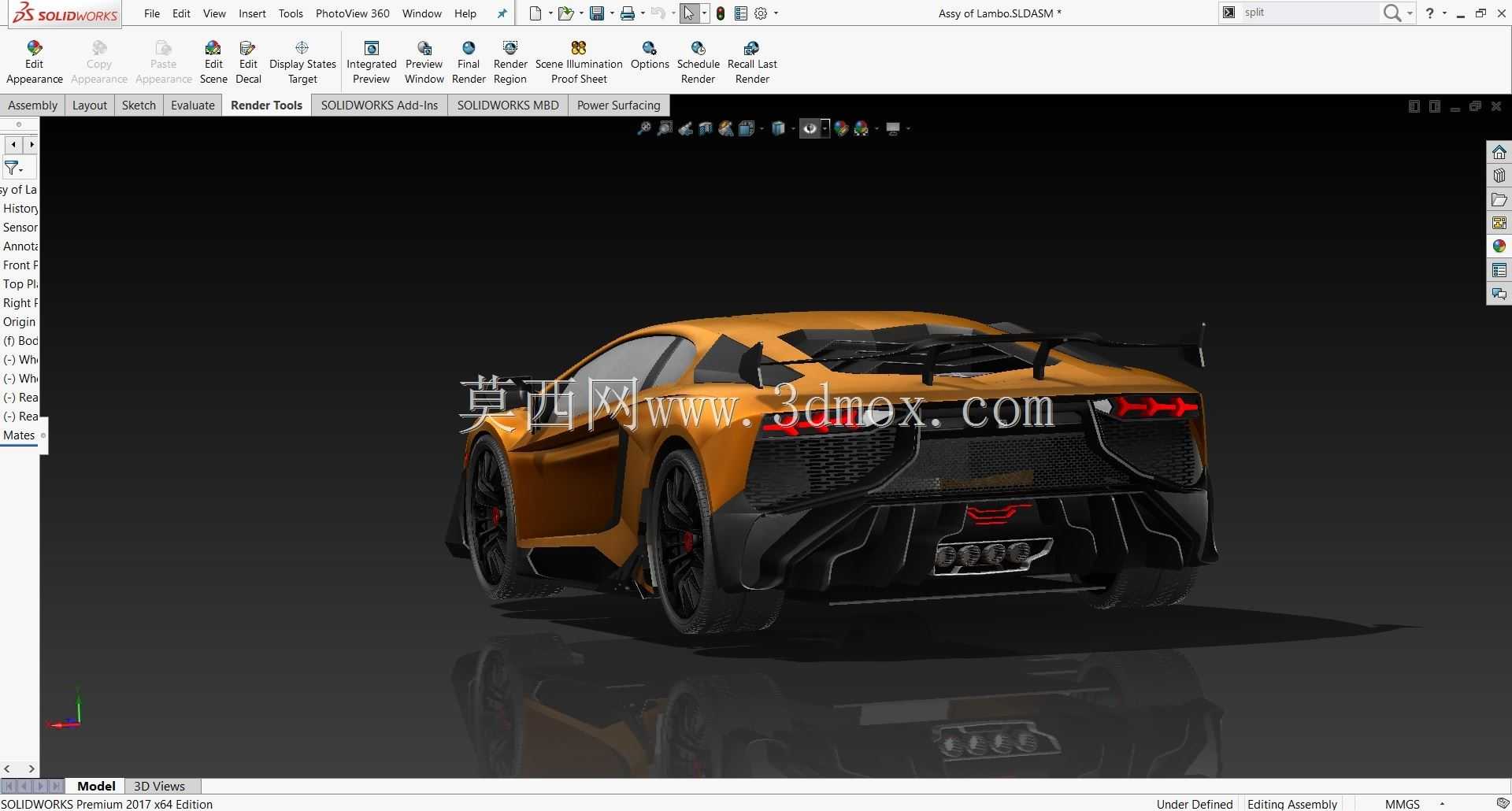This screenshot has width=1512, height=811.
Task: Open Edit Scene tool
Action: click(x=213, y=62)
